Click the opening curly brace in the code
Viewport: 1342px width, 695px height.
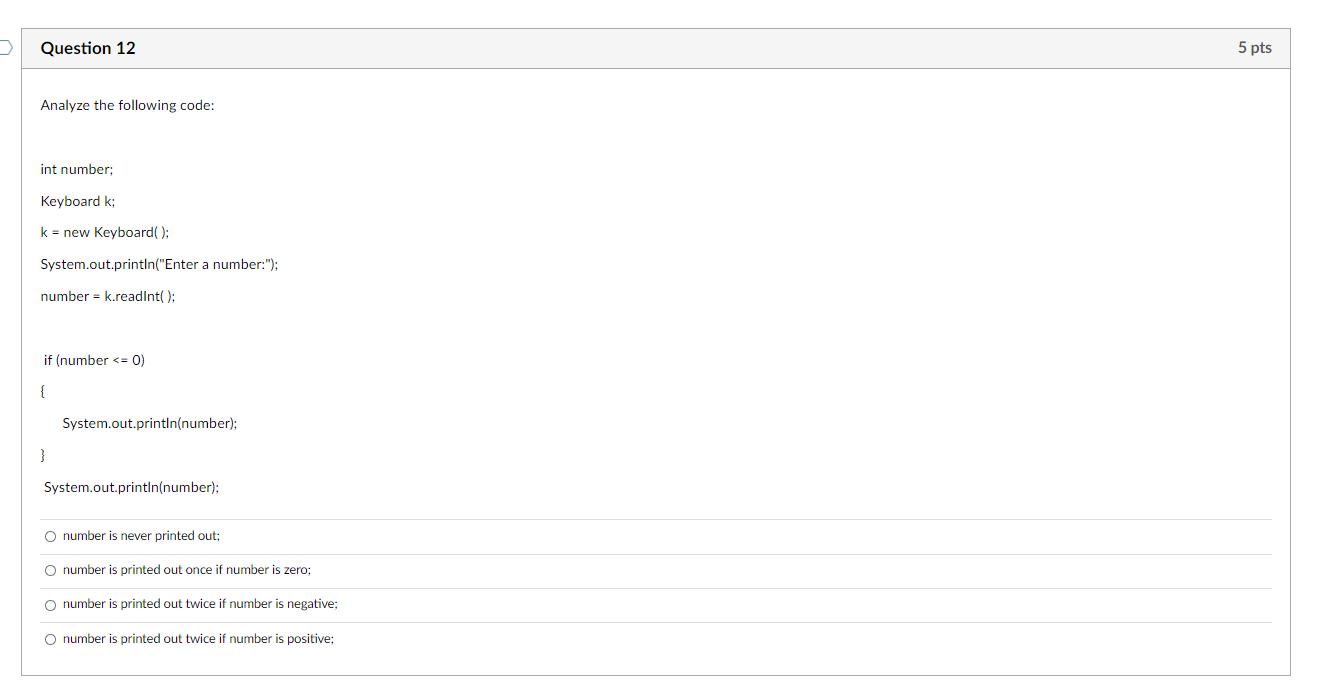click(x=42, y=391)
